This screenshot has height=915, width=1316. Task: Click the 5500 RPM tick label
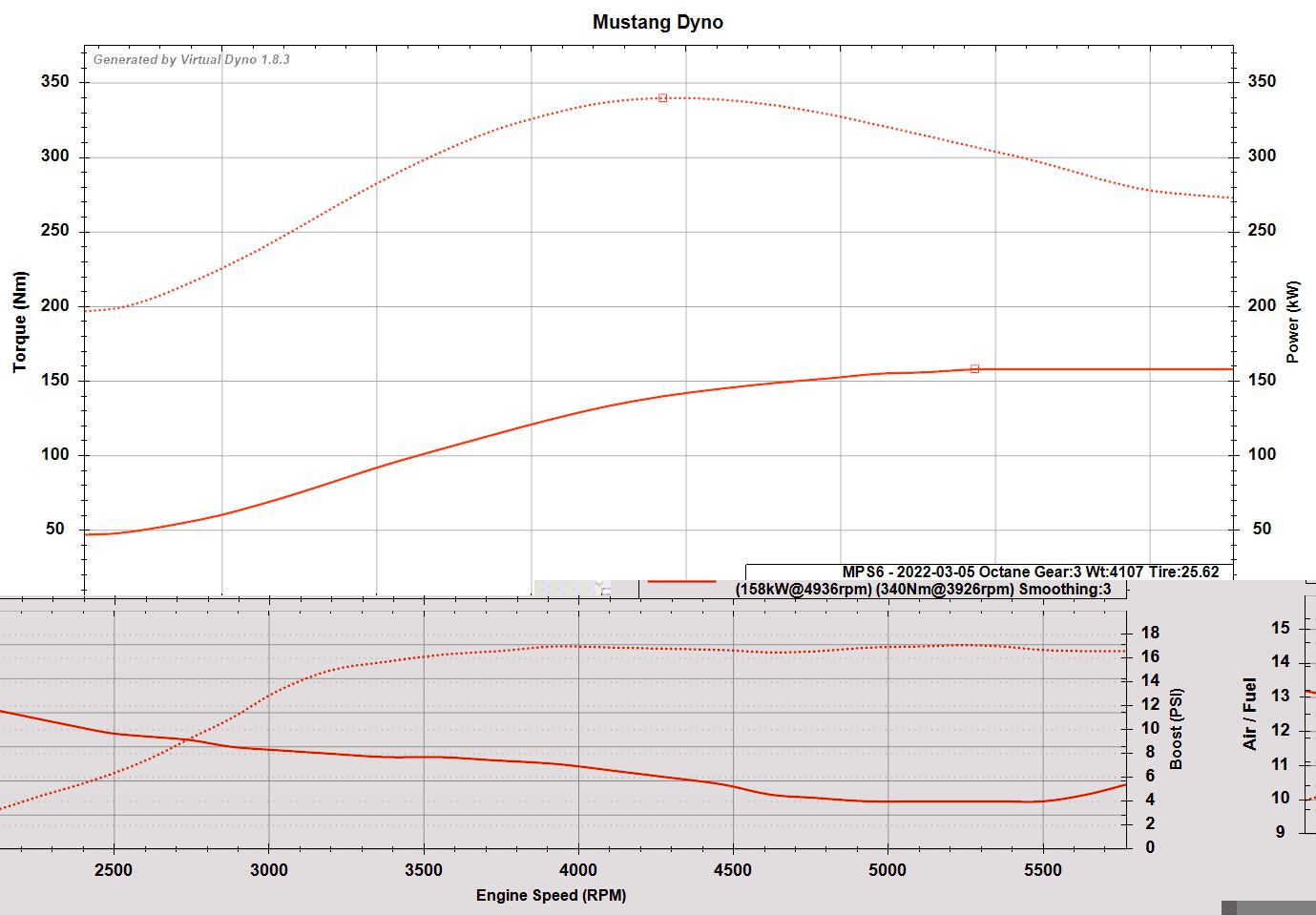(x=1042, y=870)
